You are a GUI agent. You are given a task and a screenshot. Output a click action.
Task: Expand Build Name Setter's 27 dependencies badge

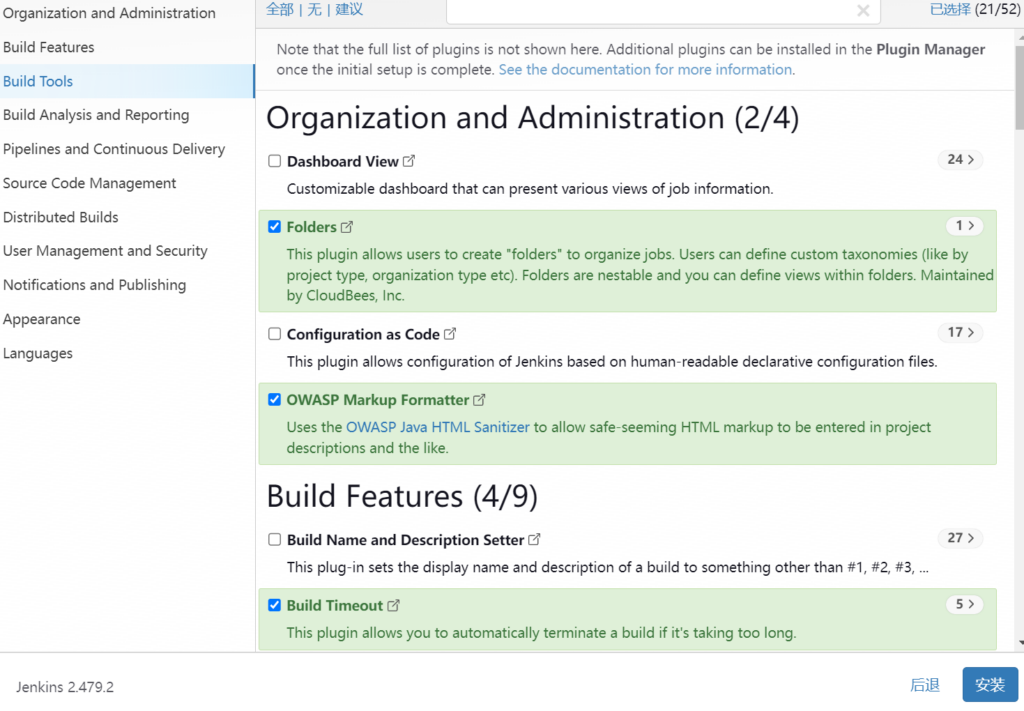coord(960,538)
